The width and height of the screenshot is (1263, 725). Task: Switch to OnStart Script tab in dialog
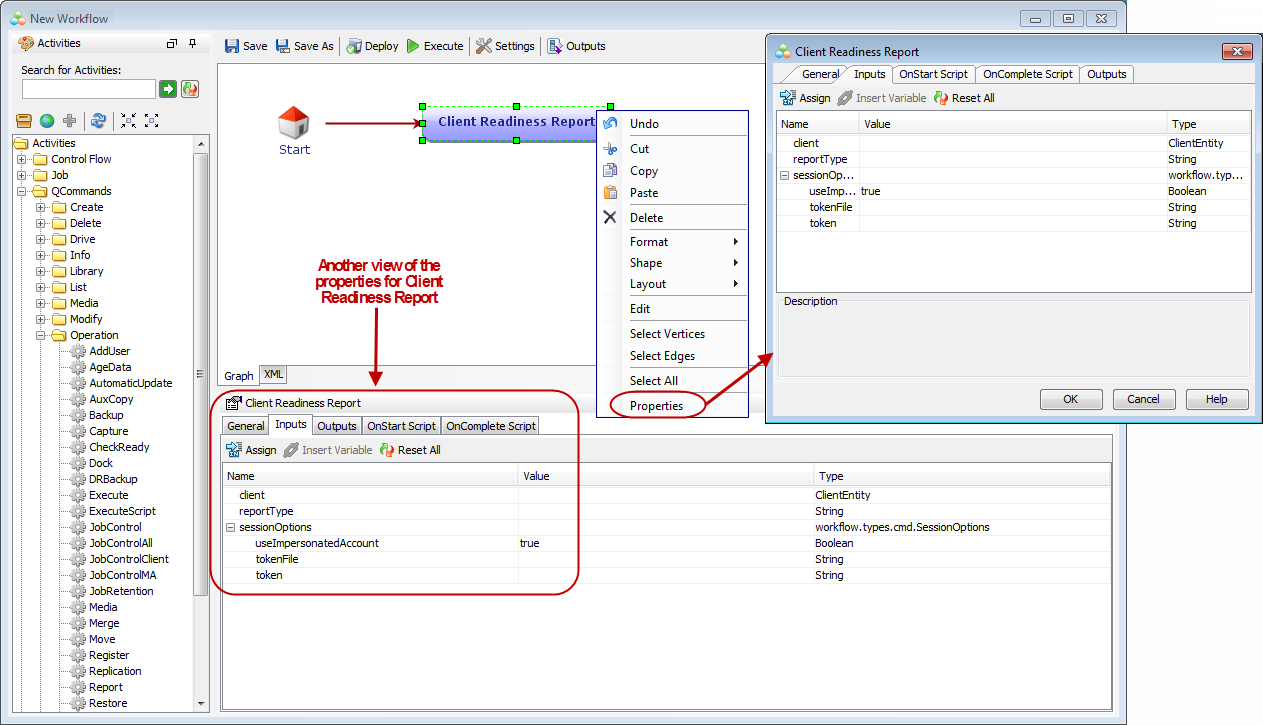pyautogui.click(x=933, y=74)
